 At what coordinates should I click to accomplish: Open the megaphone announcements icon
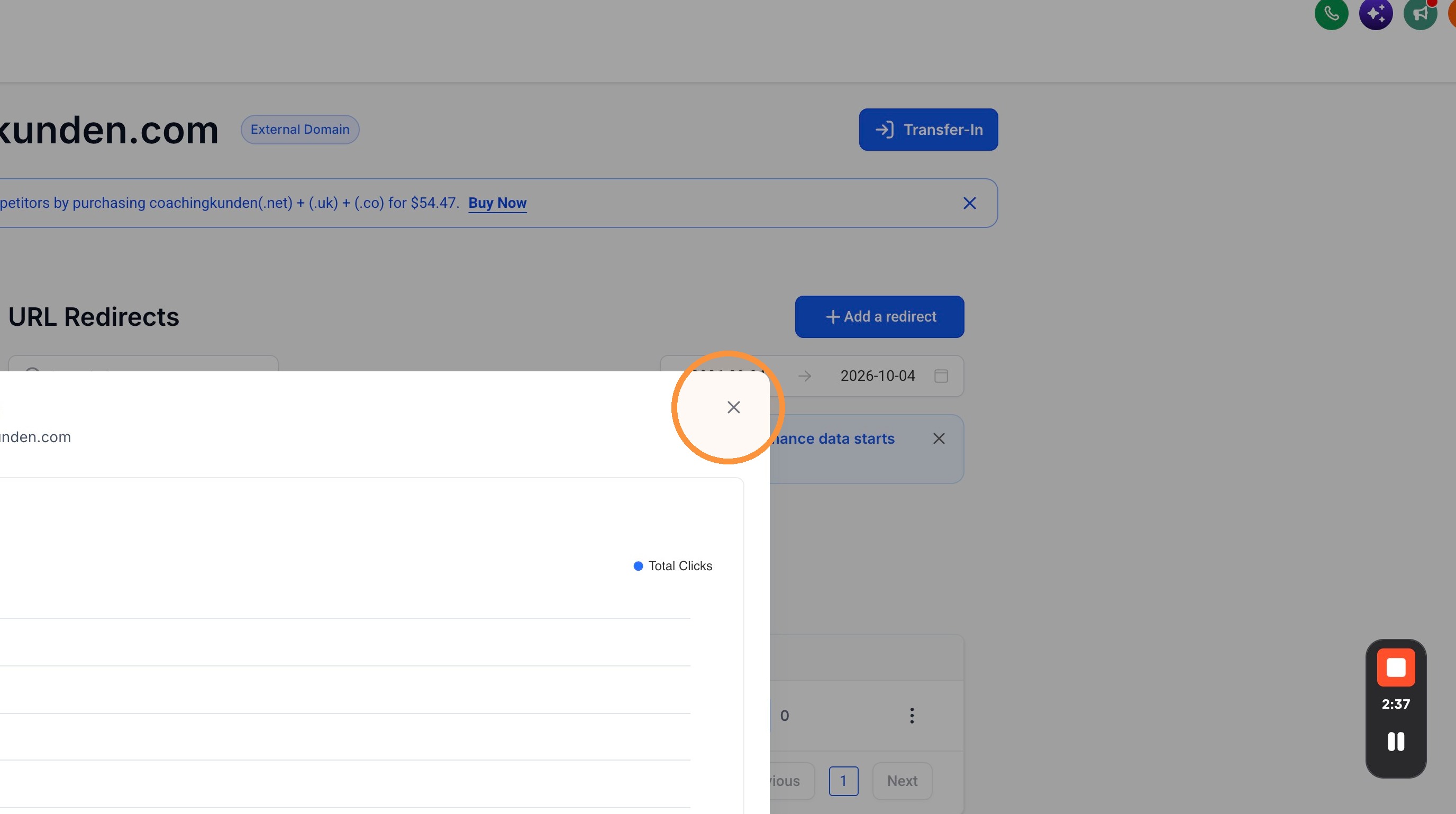point(1420,13)
